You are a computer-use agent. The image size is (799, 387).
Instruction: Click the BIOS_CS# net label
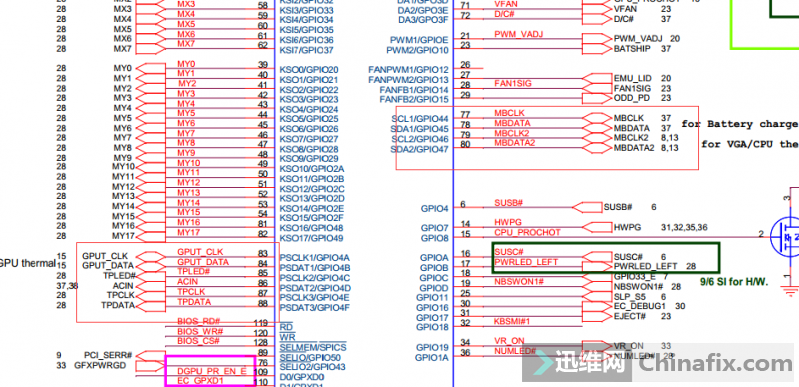tap(198, 341)
